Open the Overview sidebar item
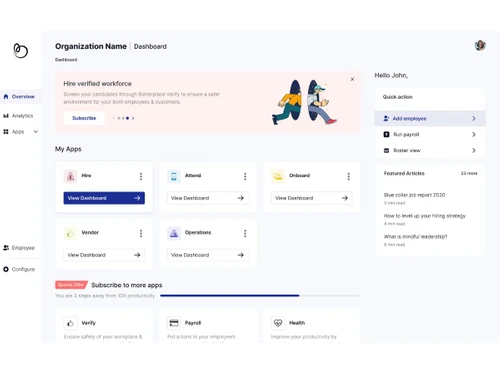This screenshot has width=500, height=375. (x=20, y=97)
